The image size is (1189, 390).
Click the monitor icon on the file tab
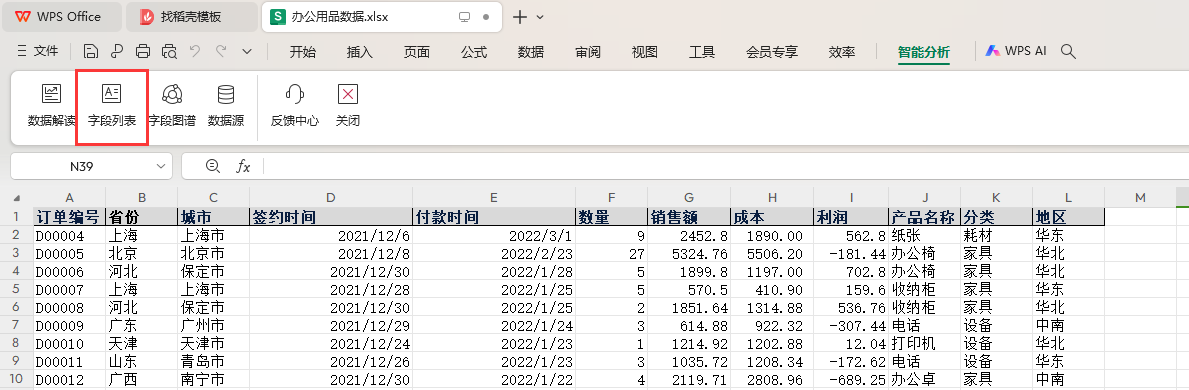tap(465, 17)
